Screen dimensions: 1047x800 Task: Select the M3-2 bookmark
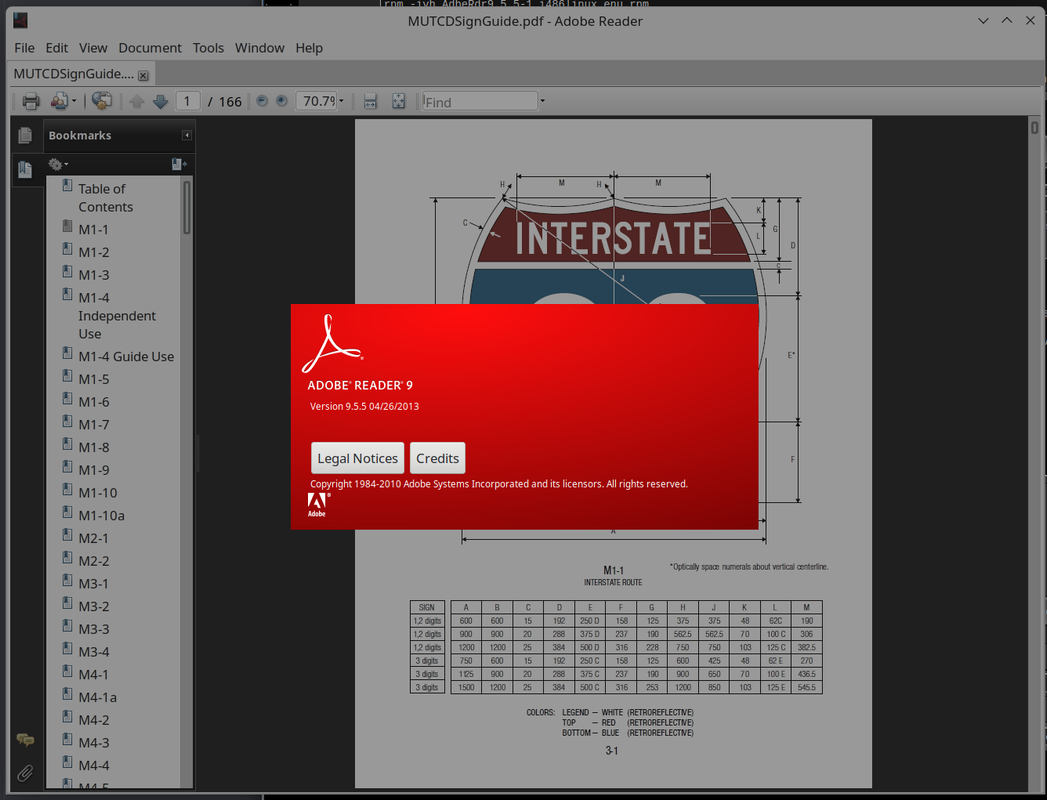tap(93, 606)
